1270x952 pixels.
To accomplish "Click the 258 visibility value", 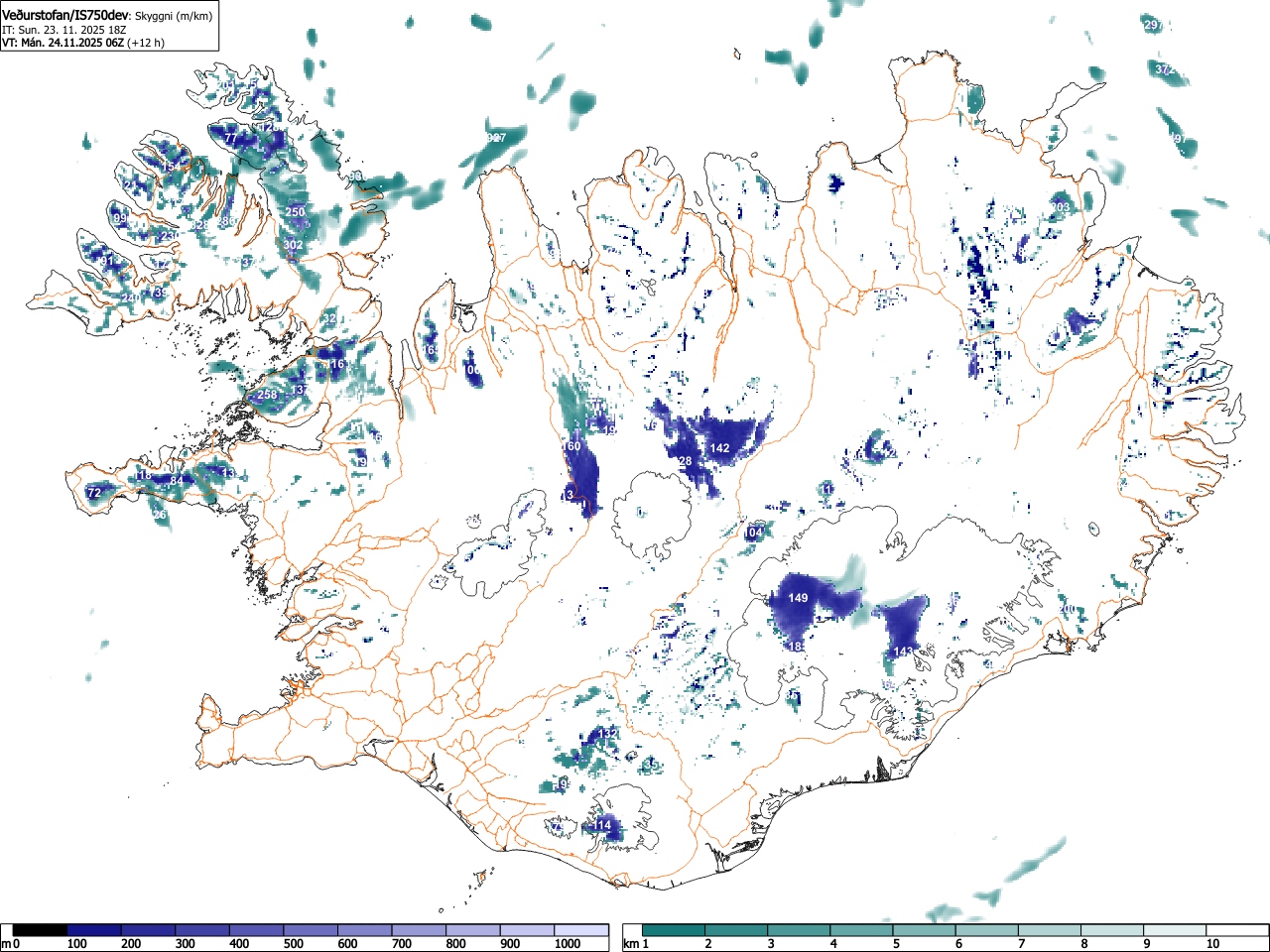I will click(267, 395).
